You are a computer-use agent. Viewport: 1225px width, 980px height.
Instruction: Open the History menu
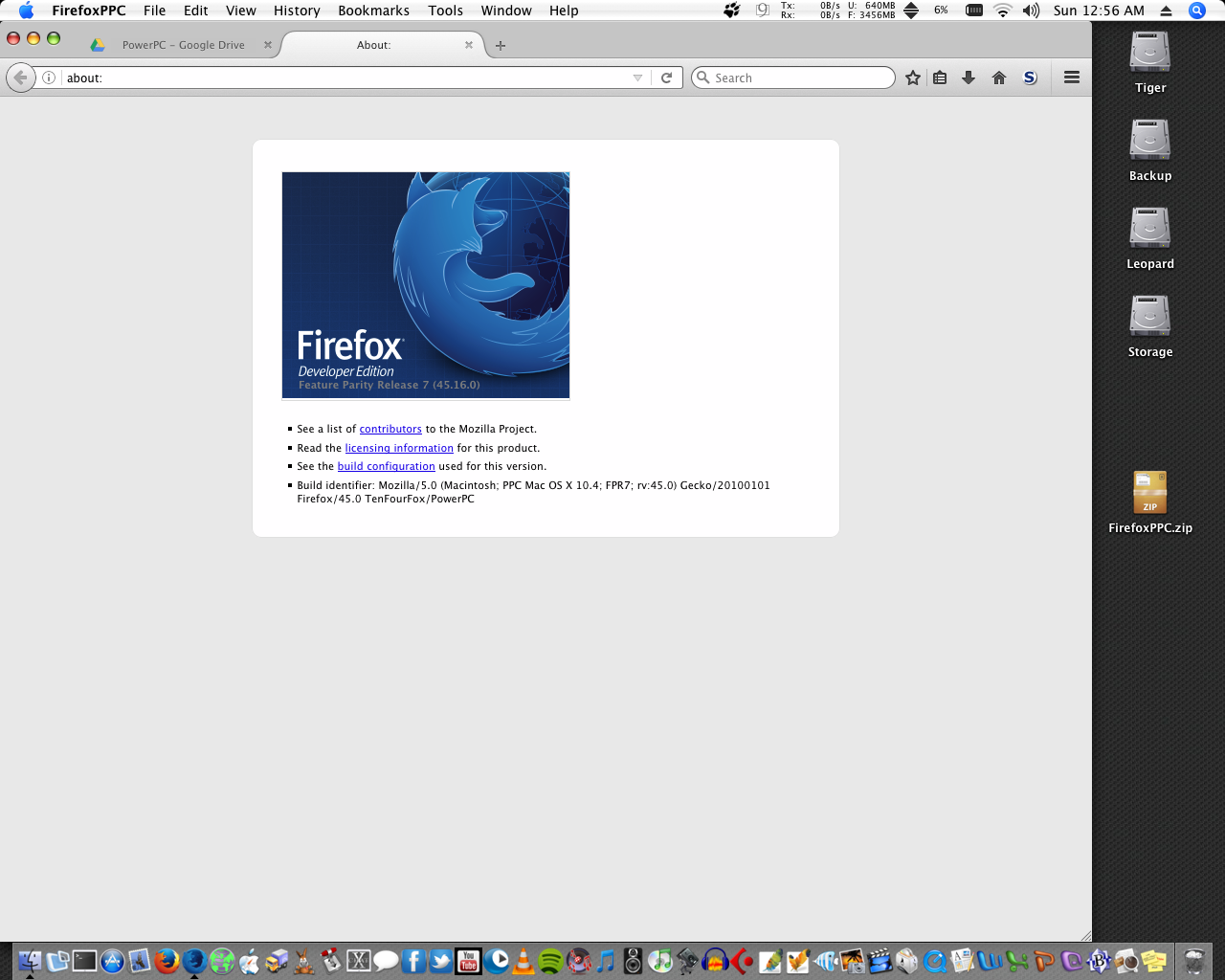297,11
